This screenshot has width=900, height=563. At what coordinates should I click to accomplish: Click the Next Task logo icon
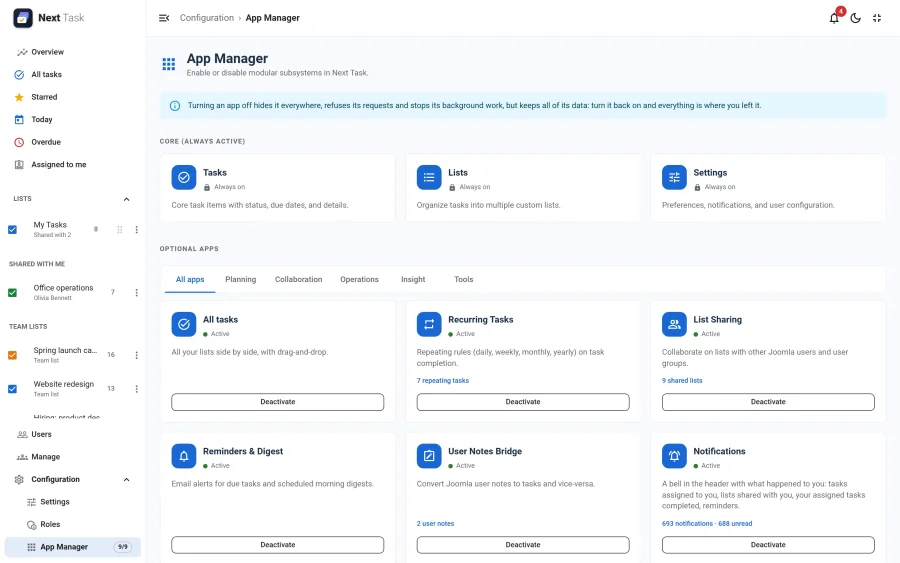pyautogui.click(x=23, y=18)
